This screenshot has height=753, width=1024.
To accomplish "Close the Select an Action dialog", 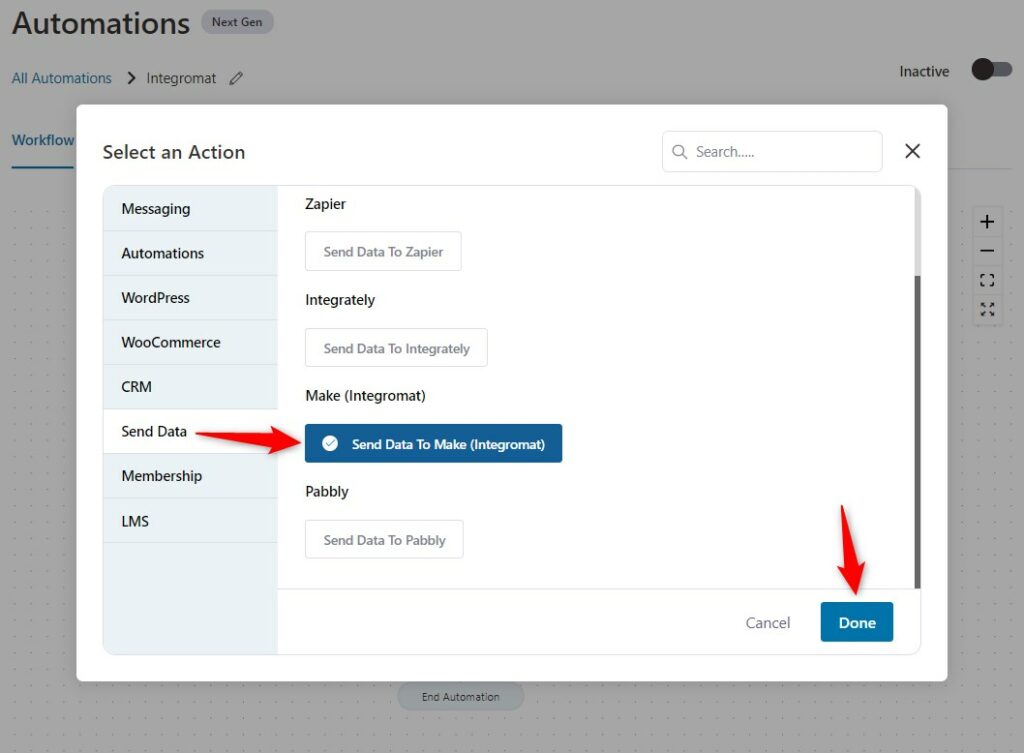I will pyautogui.click(x=912, y=152).
